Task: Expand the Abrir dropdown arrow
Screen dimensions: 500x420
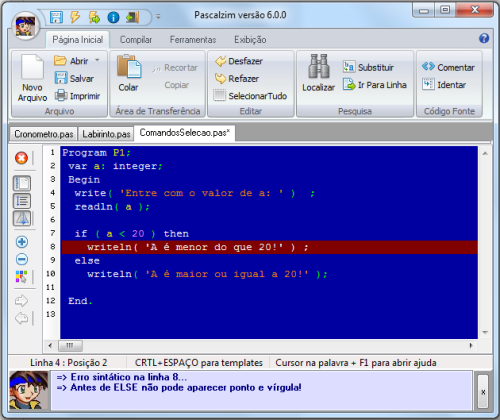Action: pos(97,60)
